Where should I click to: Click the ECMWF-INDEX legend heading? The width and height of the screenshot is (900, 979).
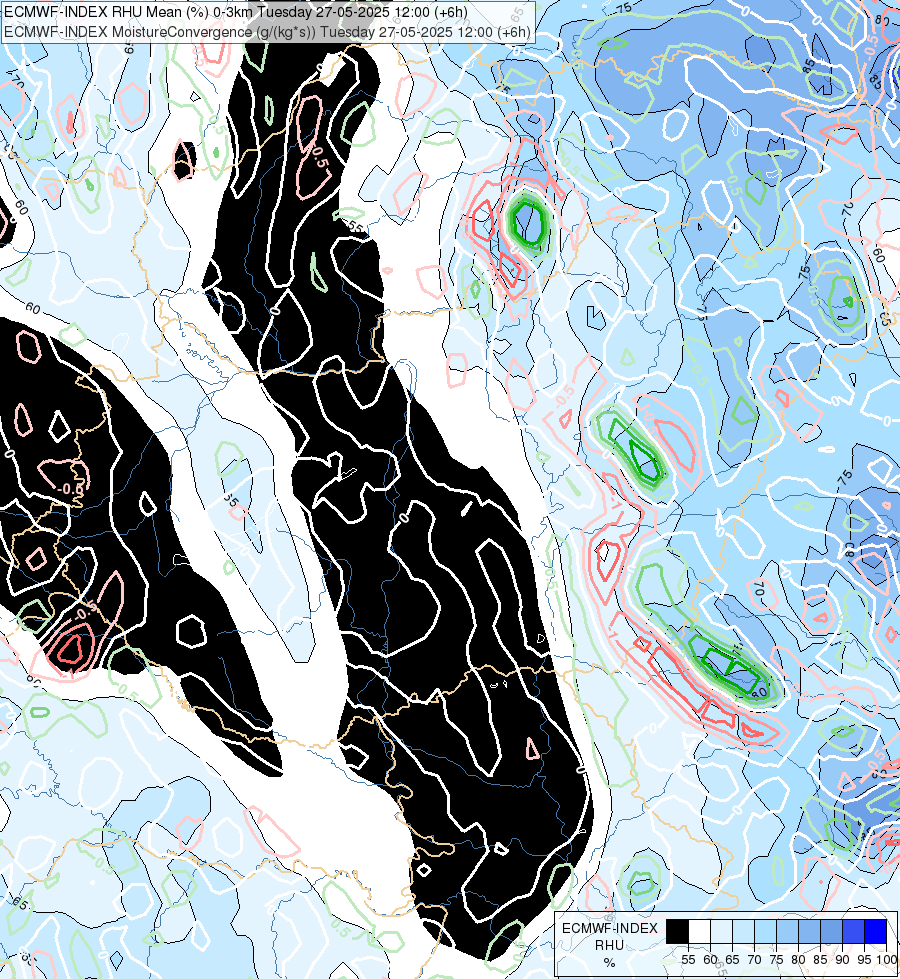(610, 928)
